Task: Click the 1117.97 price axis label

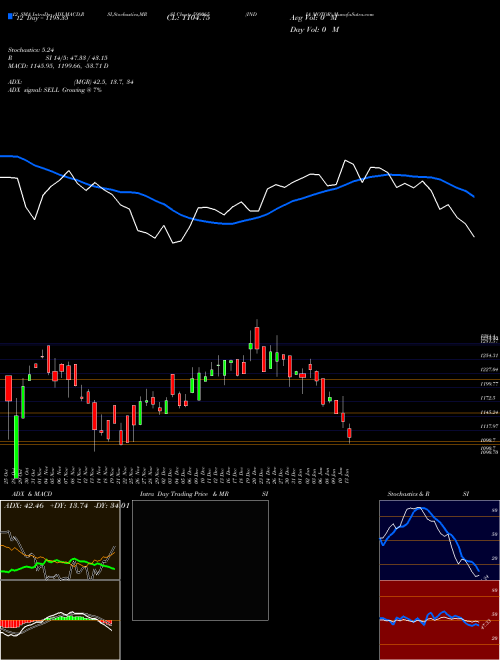Action: (x=489, y=426)
